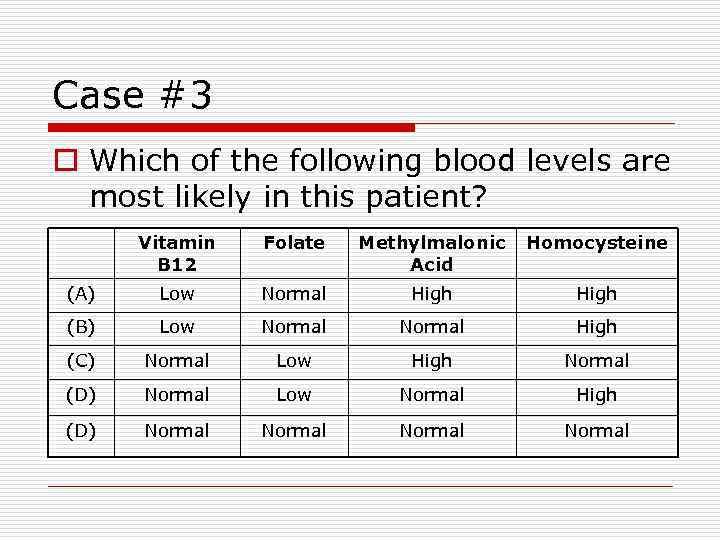Choose the (C) answer row label

(x=81, y=361)
